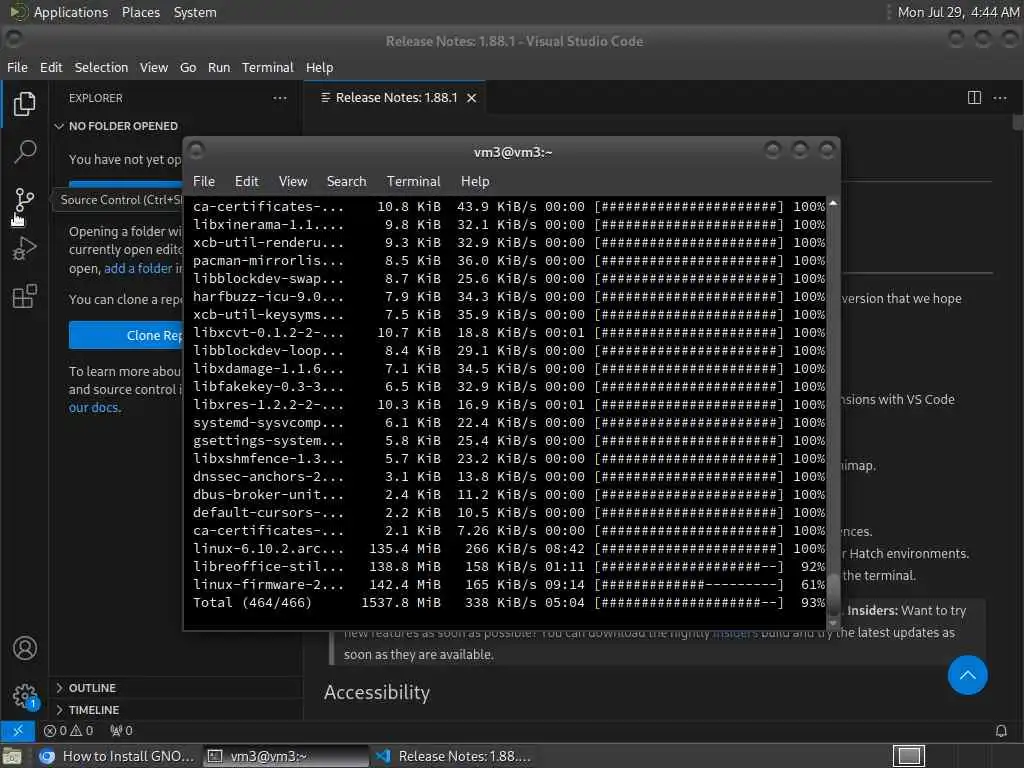Switch to Release Notes taskbar item

(453, 756)
